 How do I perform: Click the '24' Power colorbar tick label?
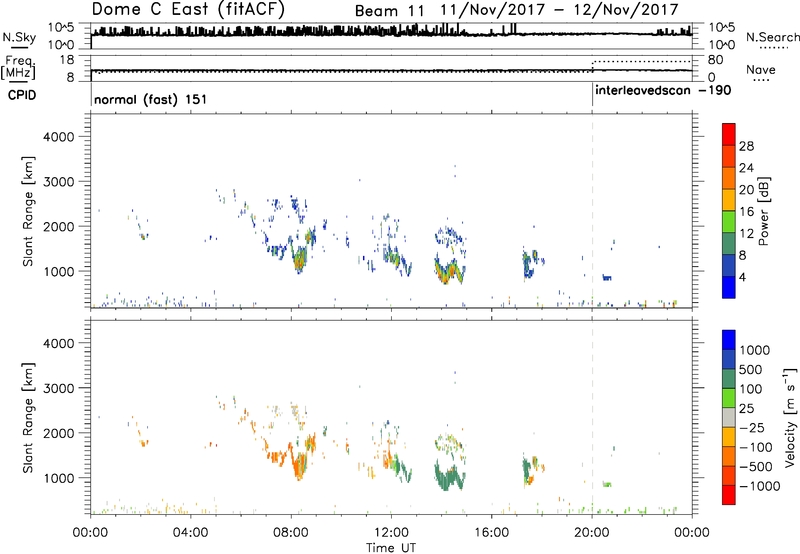[x=746, y=168]
